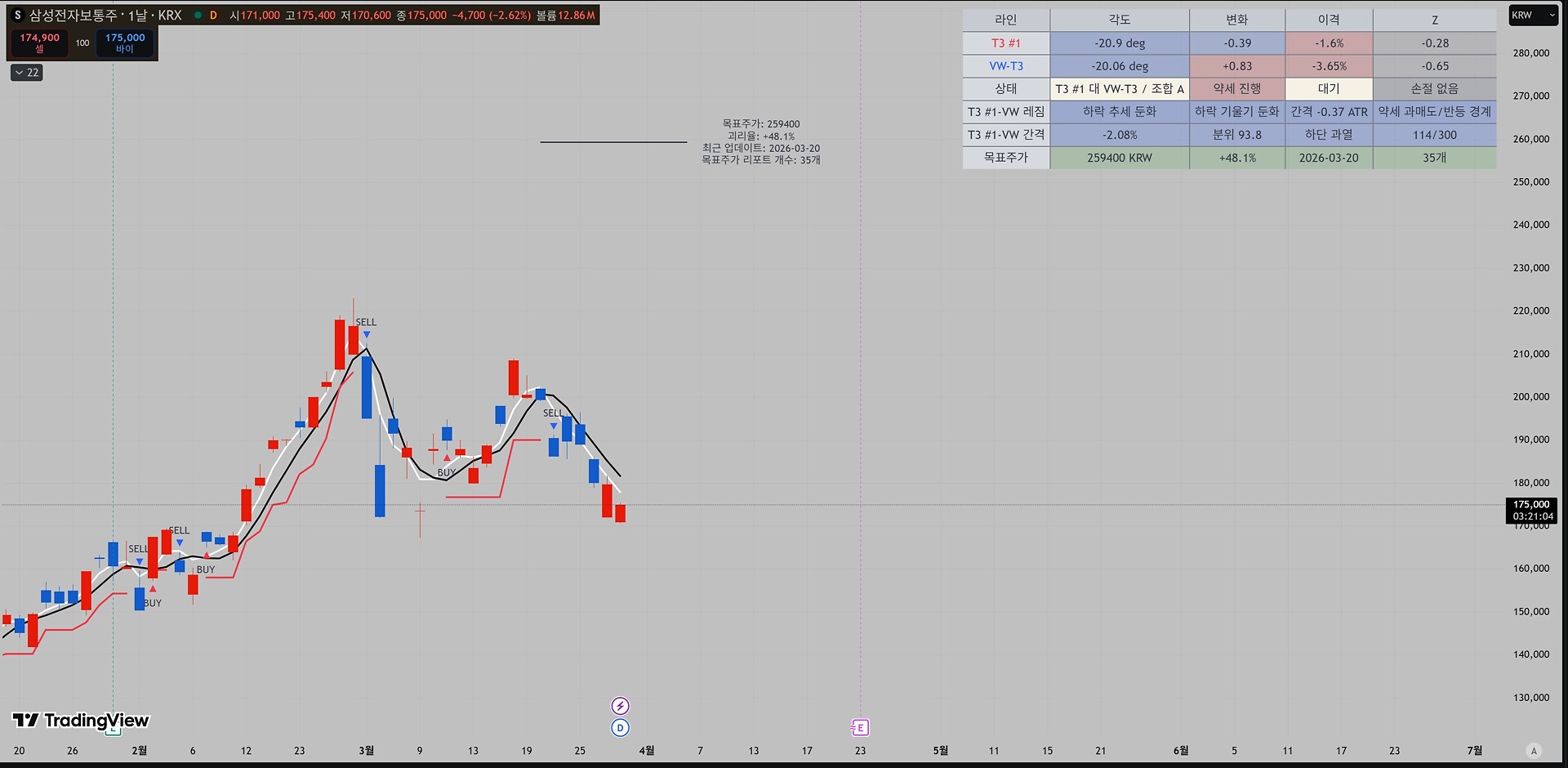Click the '약세 진행' status cell
This screenshot has width=1568, height=768.
(1237, 89)
